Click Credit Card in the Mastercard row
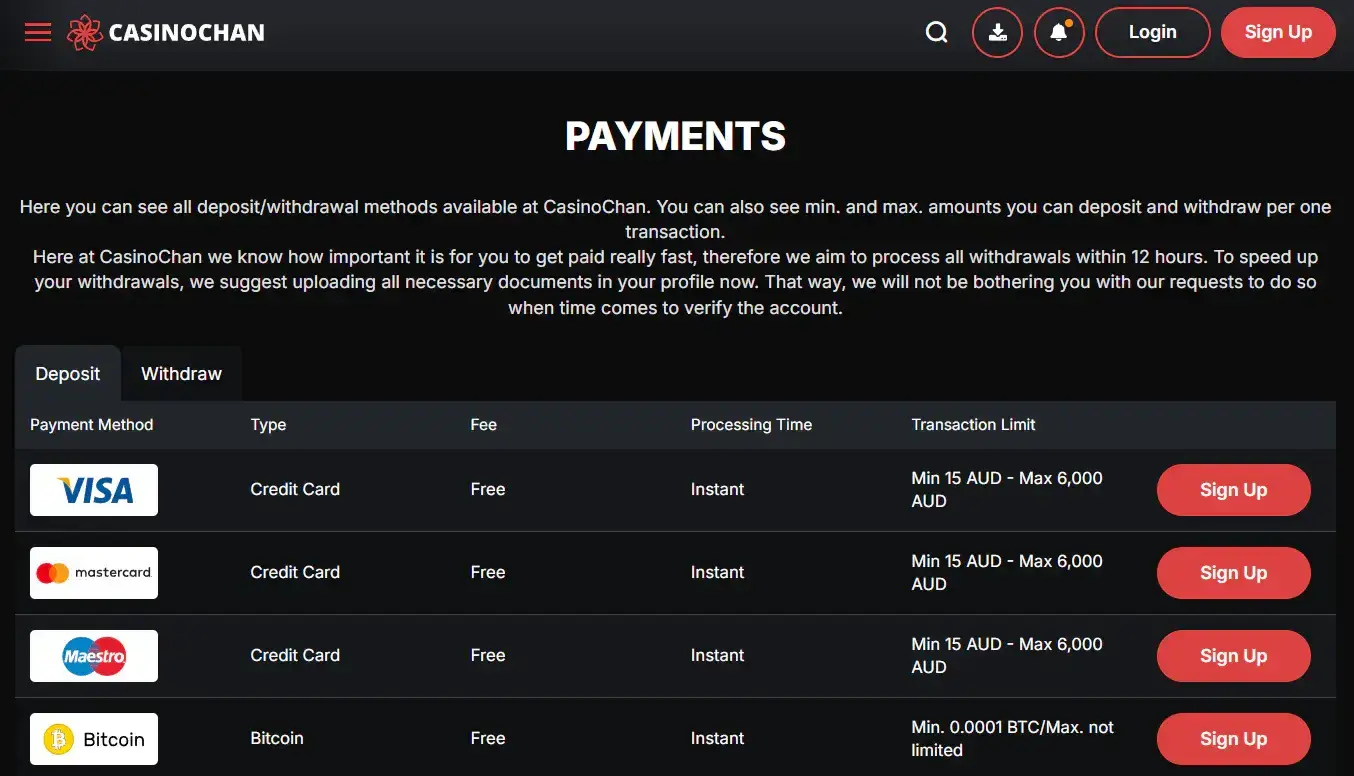Screen dimensions: 1354x776 [295, 572]
